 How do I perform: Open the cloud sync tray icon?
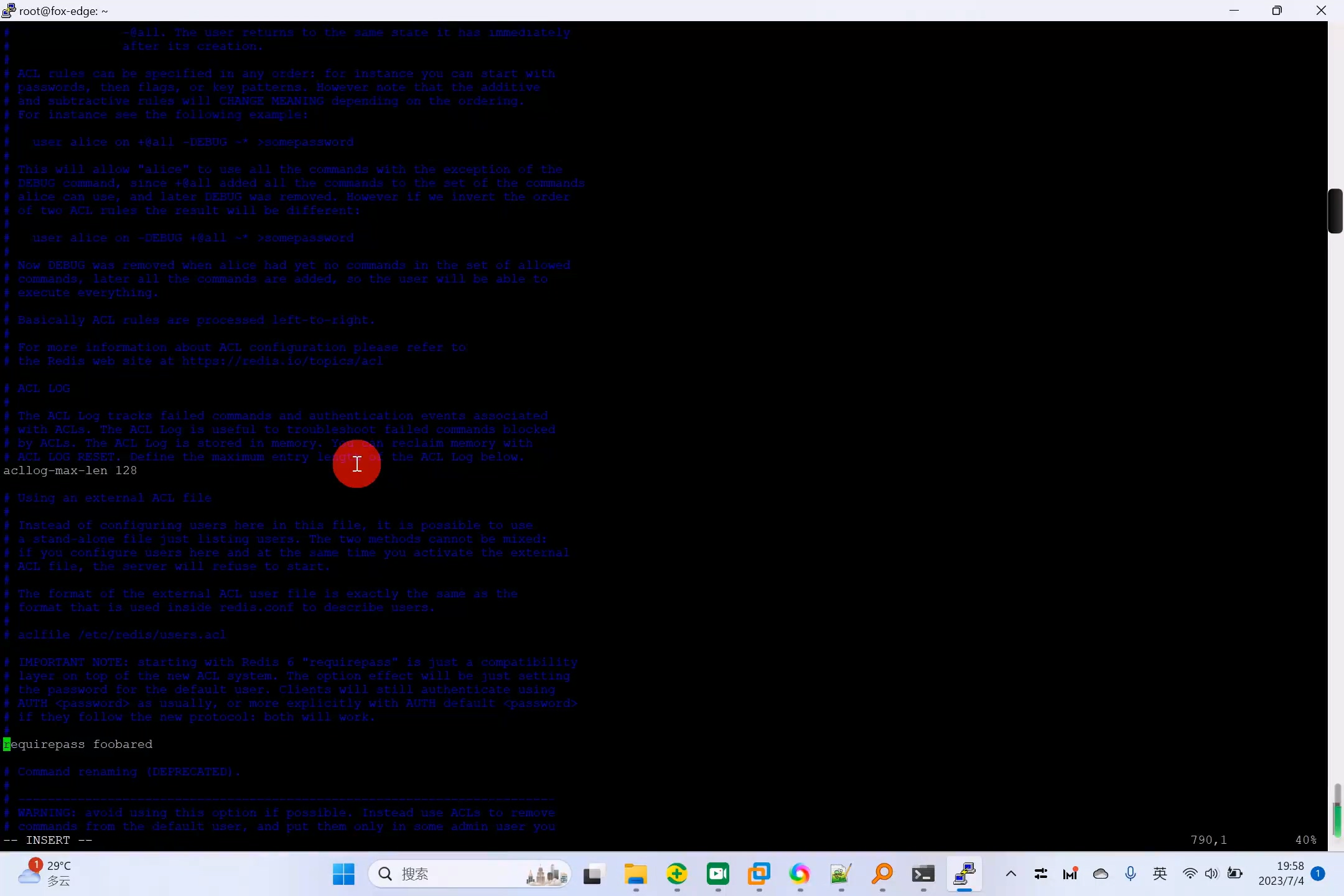[x=1101, y=874]
